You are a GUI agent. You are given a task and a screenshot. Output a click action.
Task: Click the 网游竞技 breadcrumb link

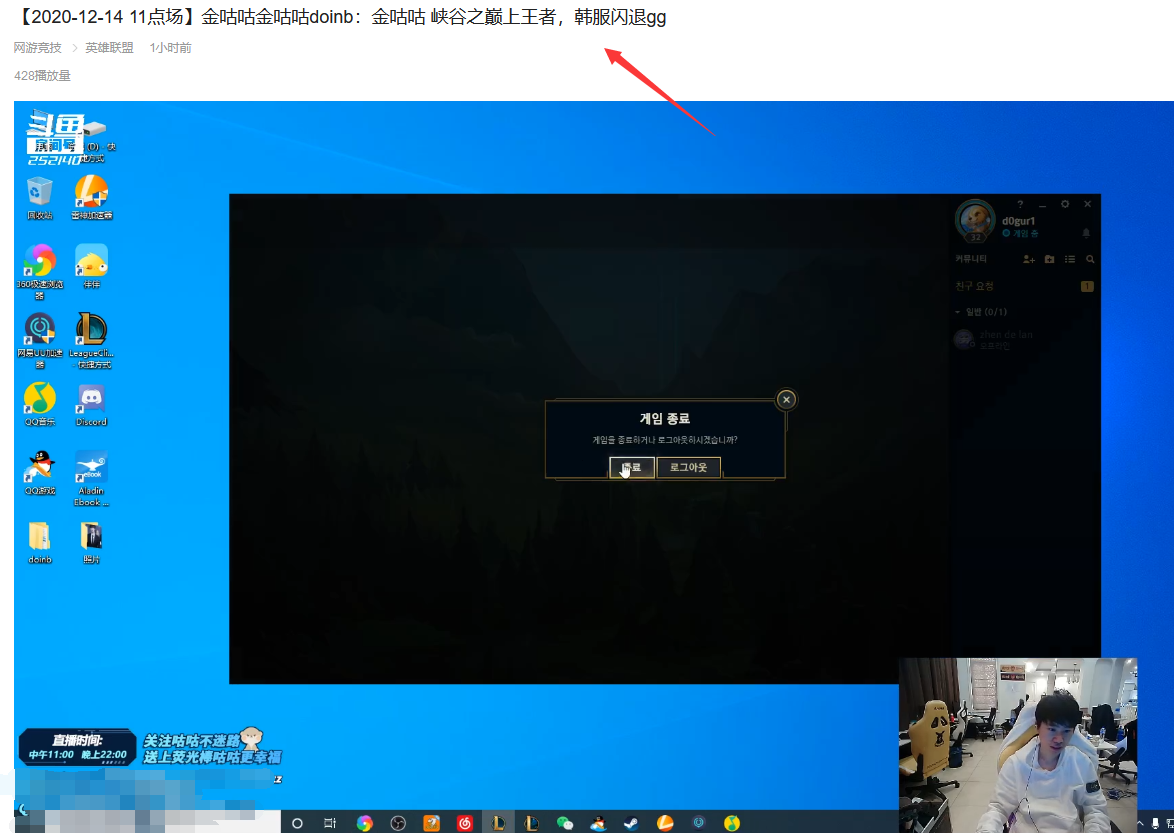click(37, 48)
